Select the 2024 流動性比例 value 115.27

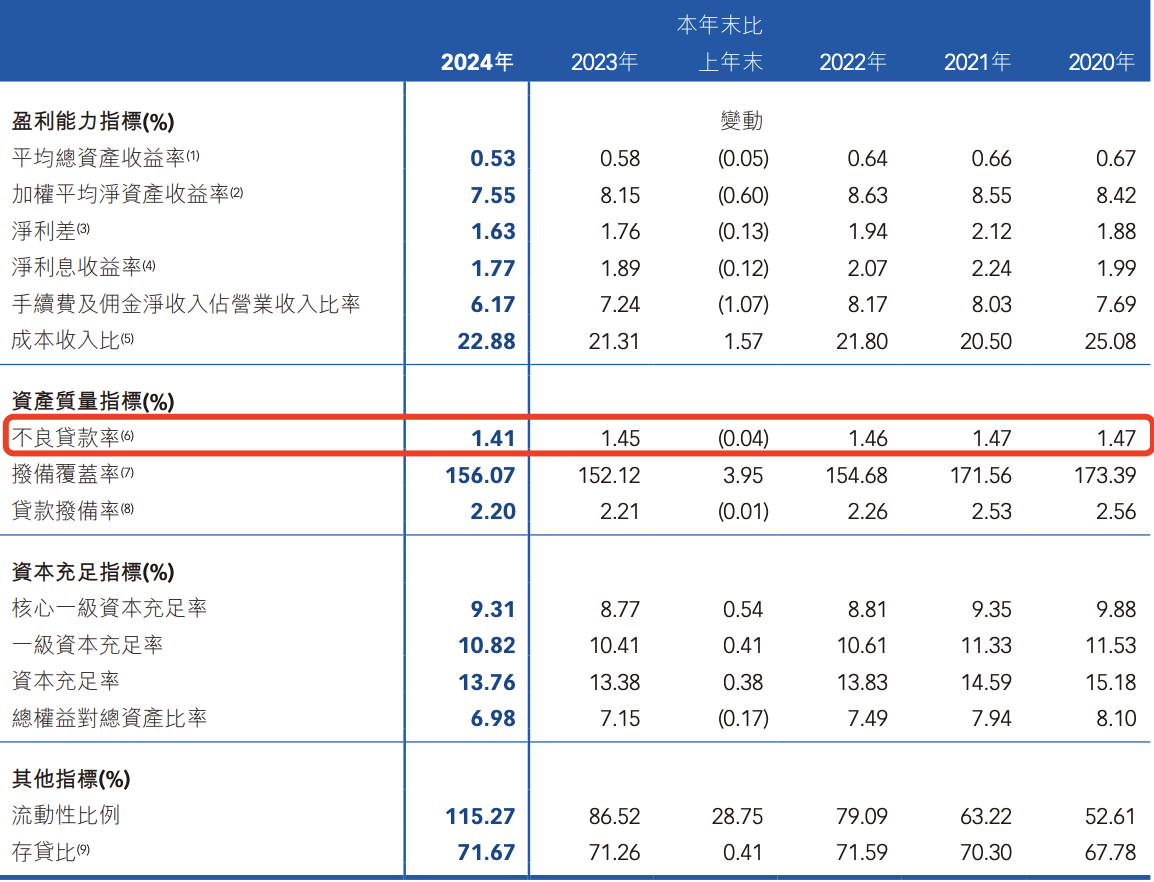click(481, 817)
